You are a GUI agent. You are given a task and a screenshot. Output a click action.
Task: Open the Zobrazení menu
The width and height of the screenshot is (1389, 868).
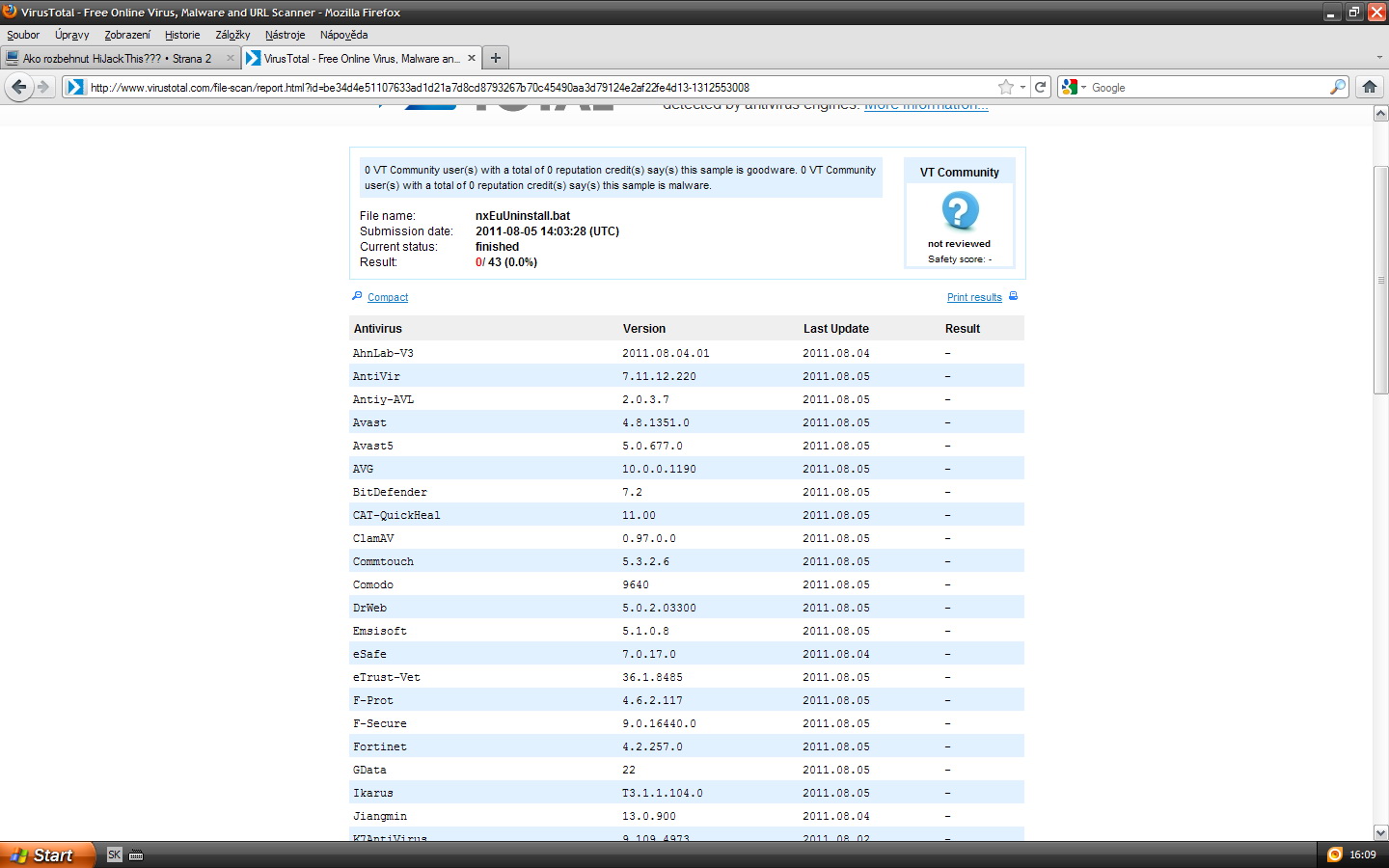[x=127, y=35]
